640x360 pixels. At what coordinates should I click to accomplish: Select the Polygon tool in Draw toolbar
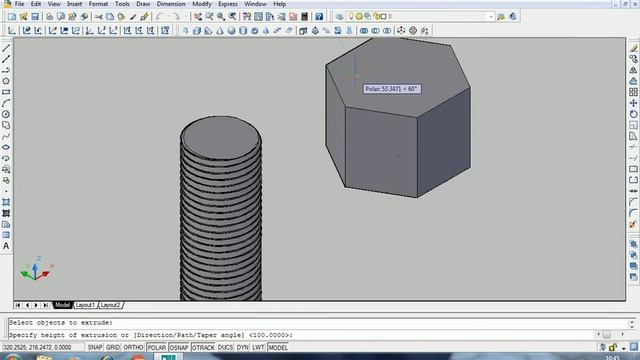(6, 81)
